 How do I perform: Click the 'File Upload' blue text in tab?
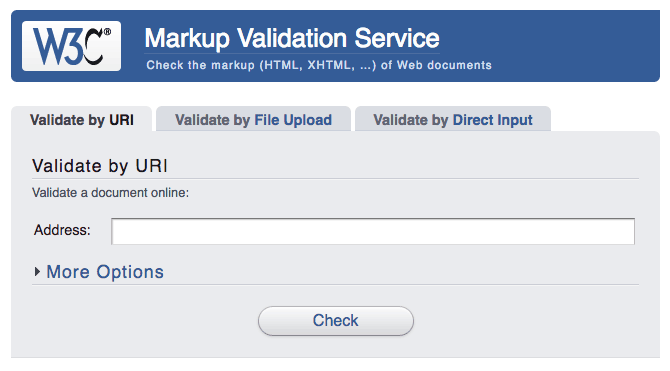pyautogui.click(x=293, y=120)
